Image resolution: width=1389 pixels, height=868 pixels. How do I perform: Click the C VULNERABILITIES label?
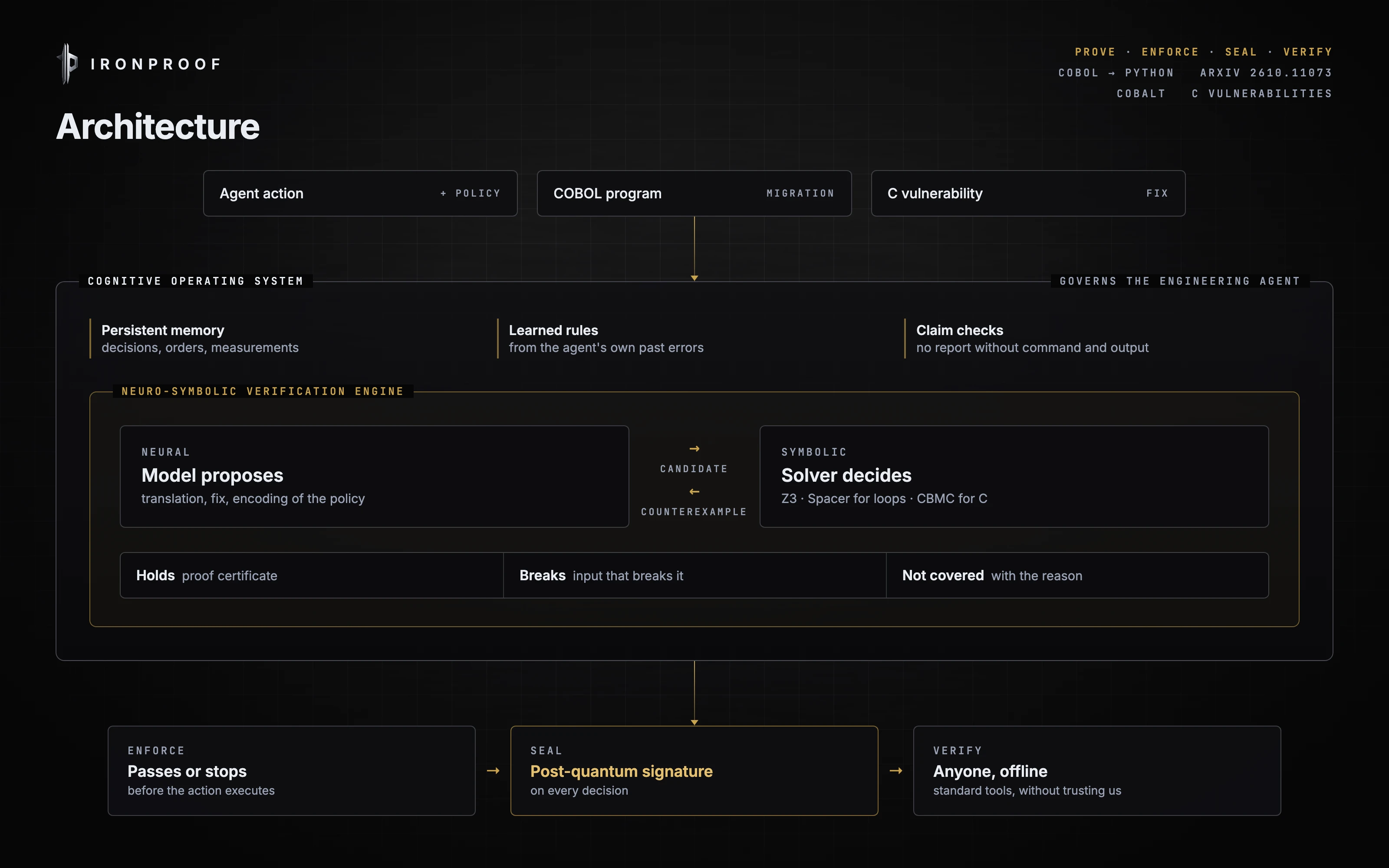[1261, 94]
